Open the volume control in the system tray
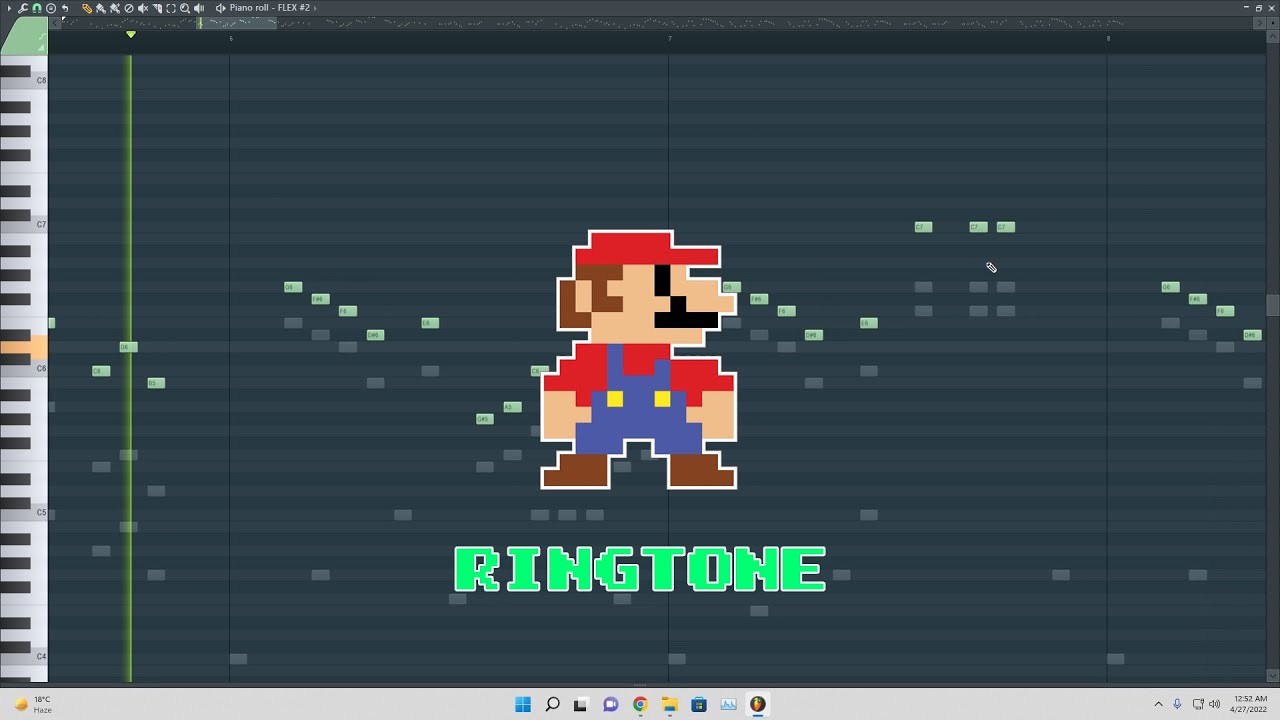Viewport: 1280px width, 720px height. pos(1213,704)
